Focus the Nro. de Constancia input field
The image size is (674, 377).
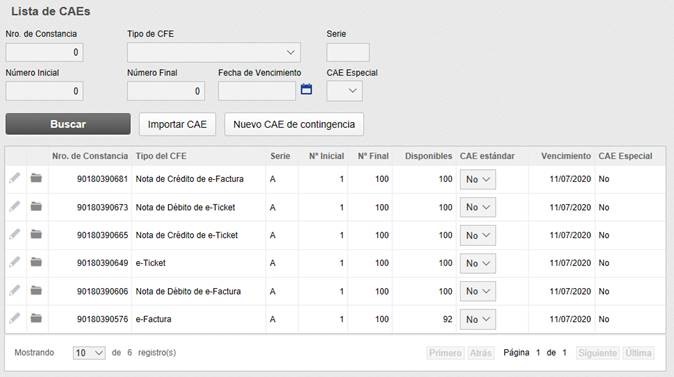pyautogui.click(x=44, y=52)
